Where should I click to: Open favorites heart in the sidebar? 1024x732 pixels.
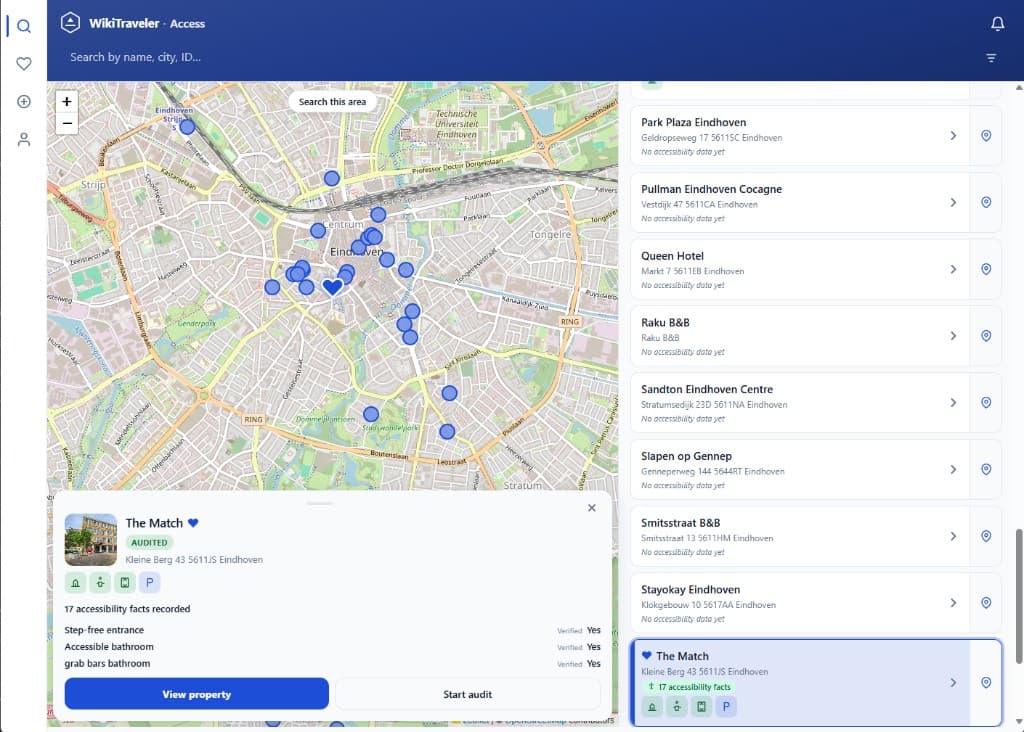point(24,63)
